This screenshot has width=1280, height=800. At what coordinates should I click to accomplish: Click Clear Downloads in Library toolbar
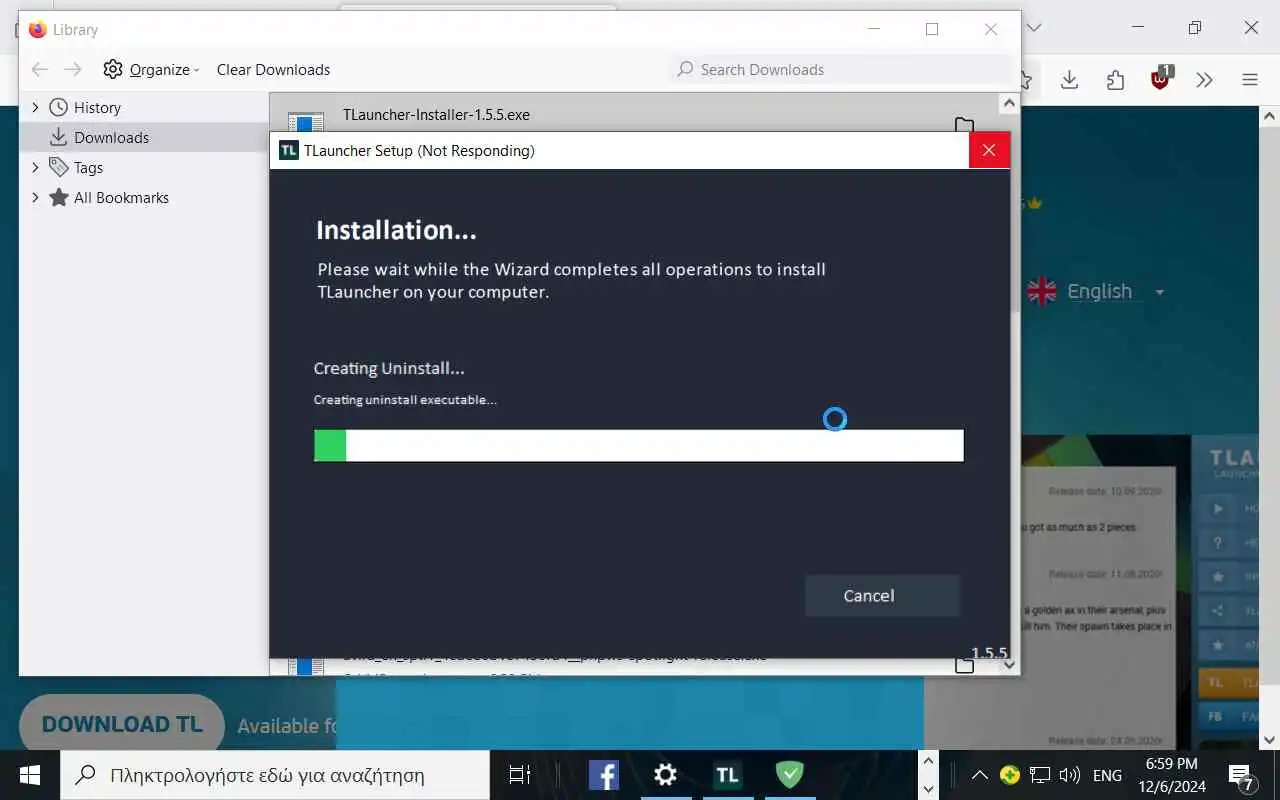pyautogui.click(x=273, y=69)
